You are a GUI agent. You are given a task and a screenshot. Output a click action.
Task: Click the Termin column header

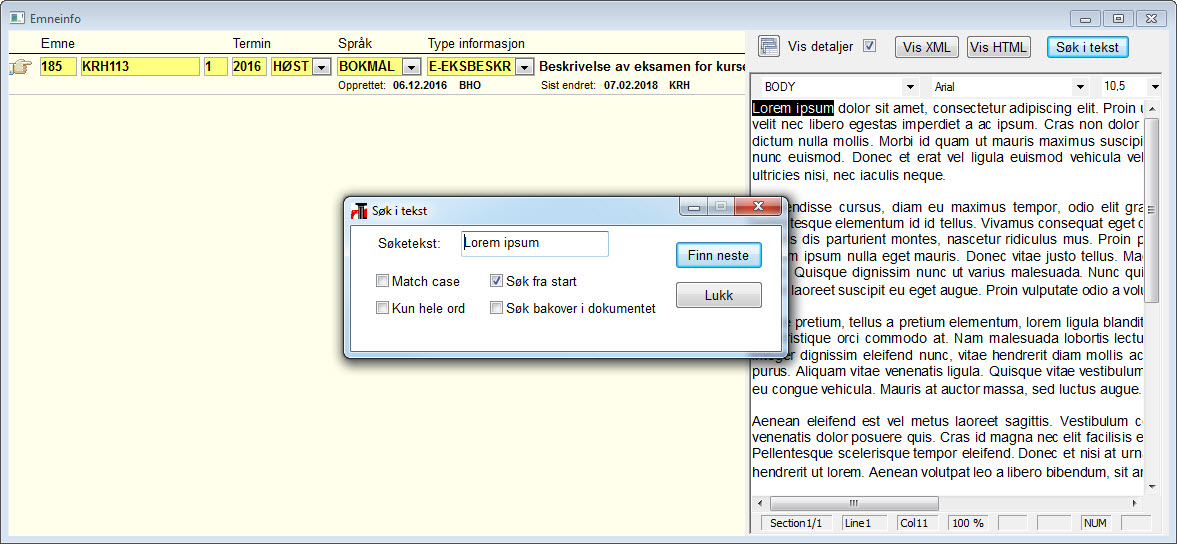[x=251, y=43]
